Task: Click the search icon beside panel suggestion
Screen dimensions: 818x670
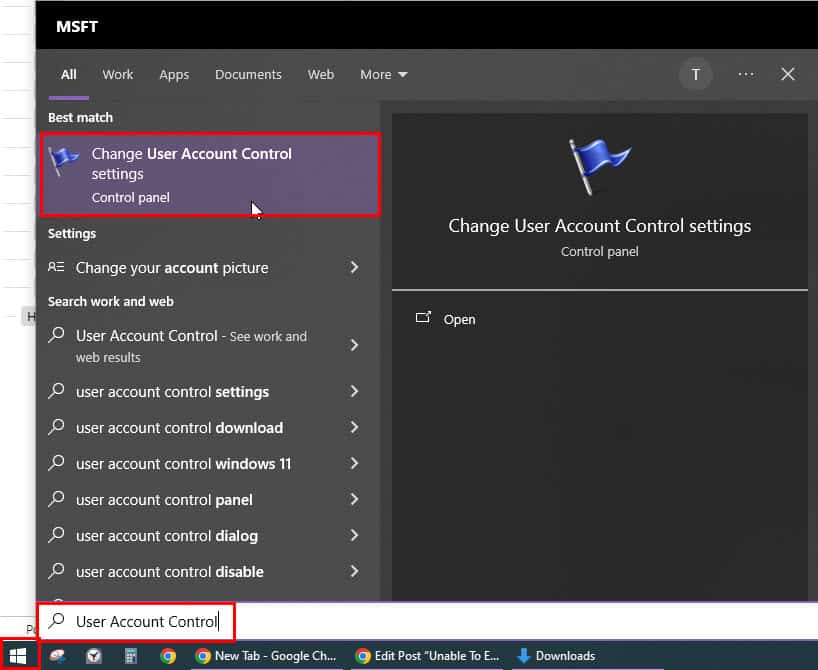Action: pos(56,499)
